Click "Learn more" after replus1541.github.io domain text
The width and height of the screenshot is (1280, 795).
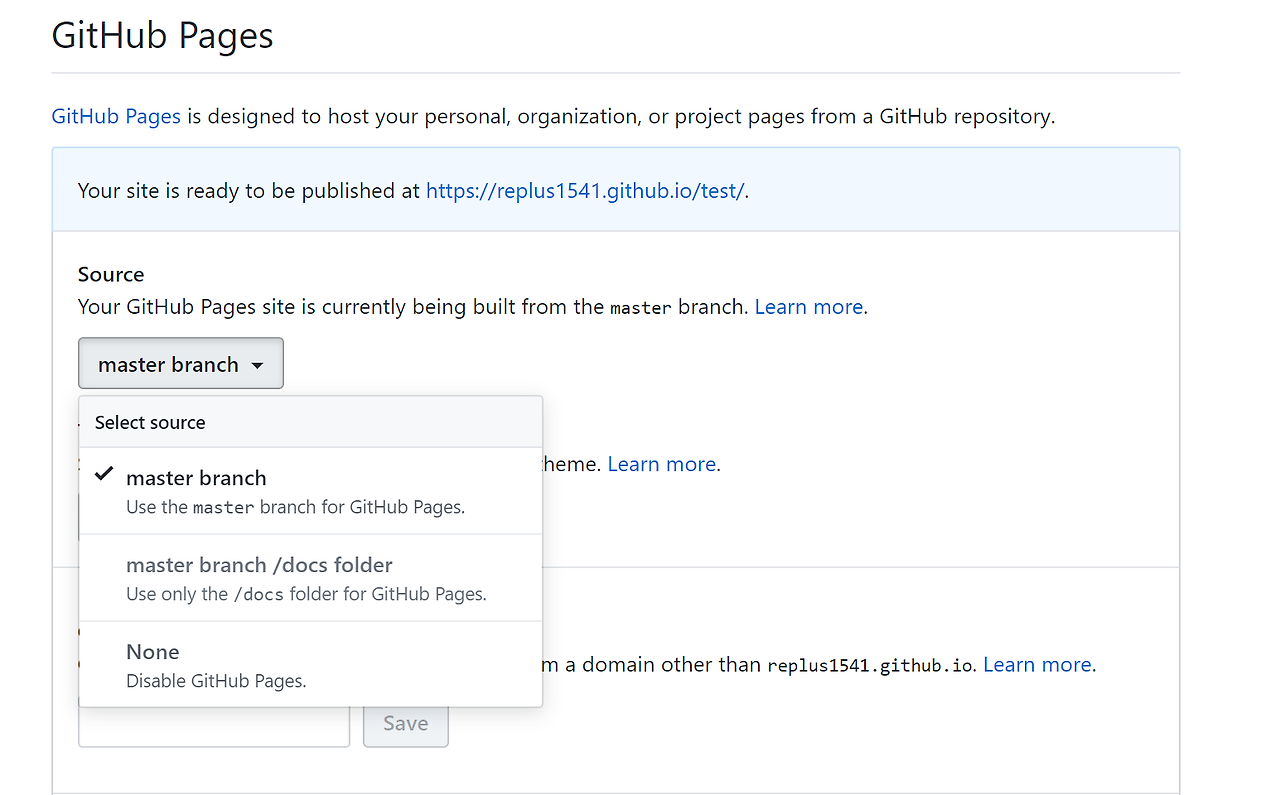pos(1038,665)
